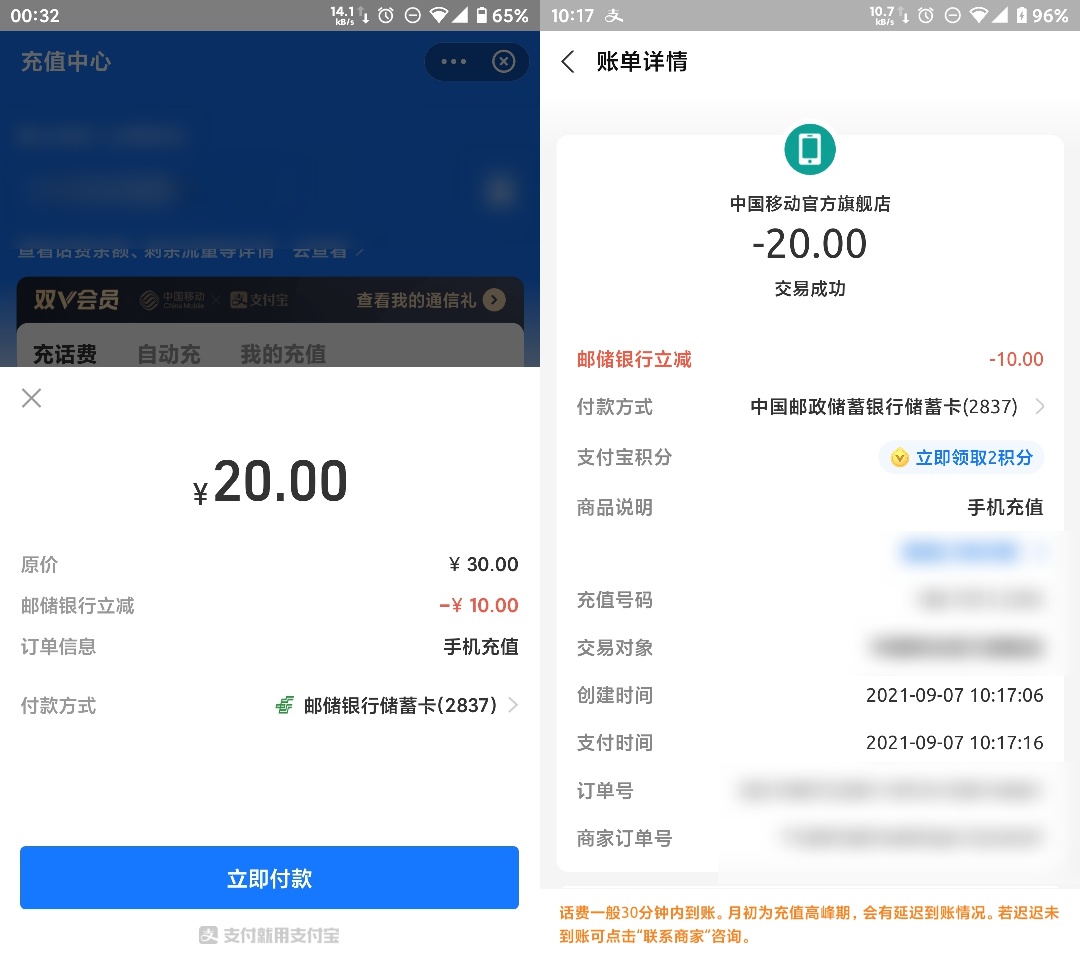Tap the back arrow beside 账单详情
This screenshot has width=1080, height=960.
(x=568, y=62)
